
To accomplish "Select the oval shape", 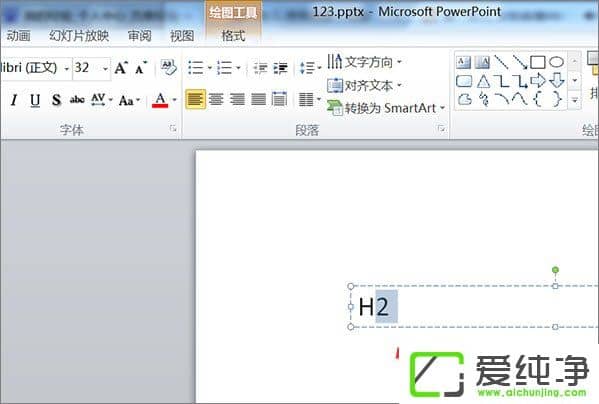I will 556,62.
